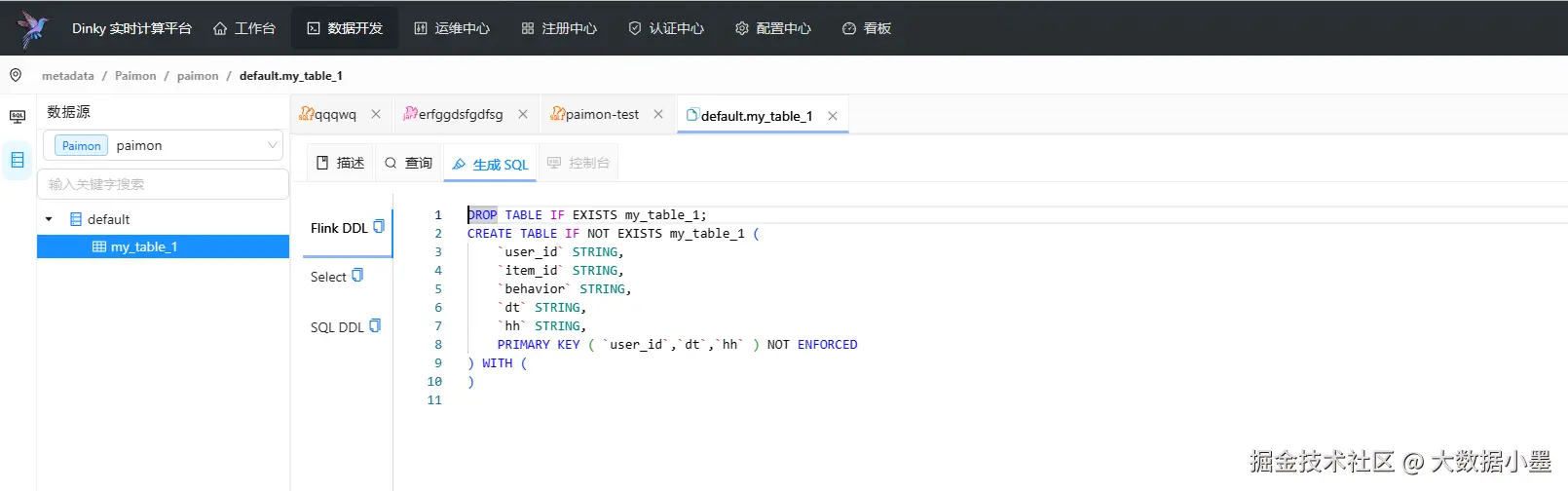Copy the Flink DDL statement
The height and width of the screenshot is (491, 1568).
379,226
